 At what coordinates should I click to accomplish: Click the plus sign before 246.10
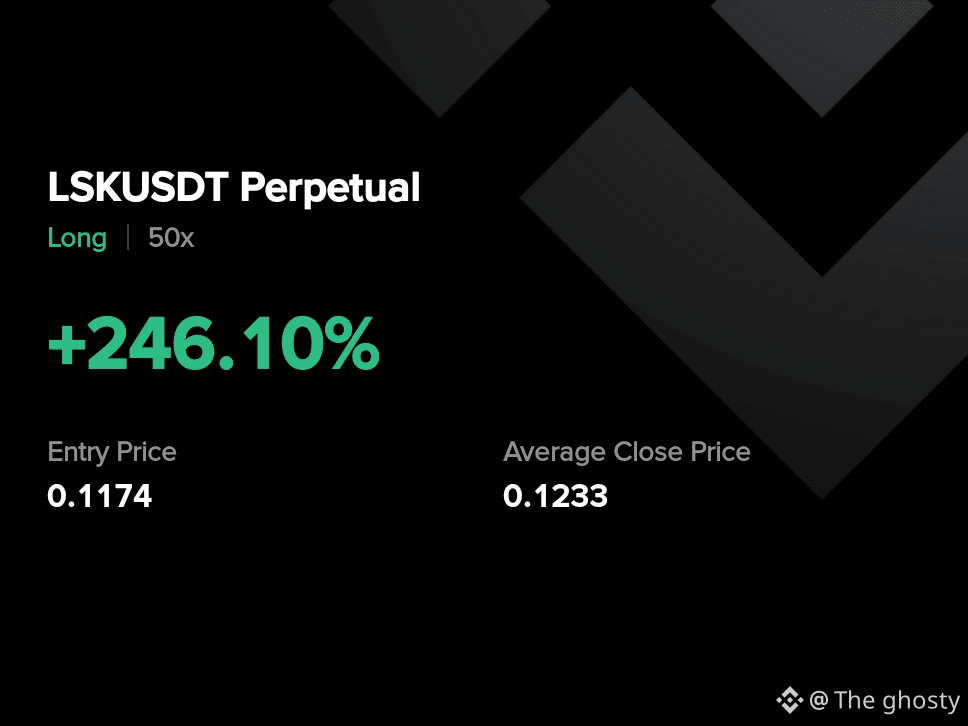click(67, 346)
